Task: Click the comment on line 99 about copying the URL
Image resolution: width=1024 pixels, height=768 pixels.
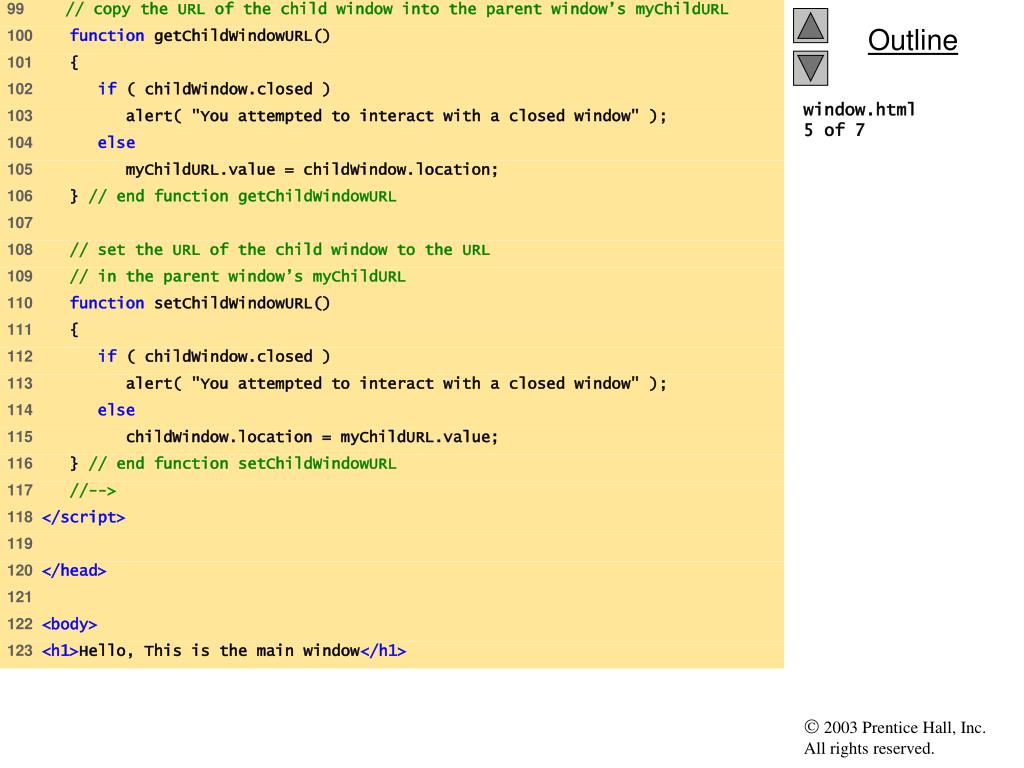Action: click(x=396, y=9)
